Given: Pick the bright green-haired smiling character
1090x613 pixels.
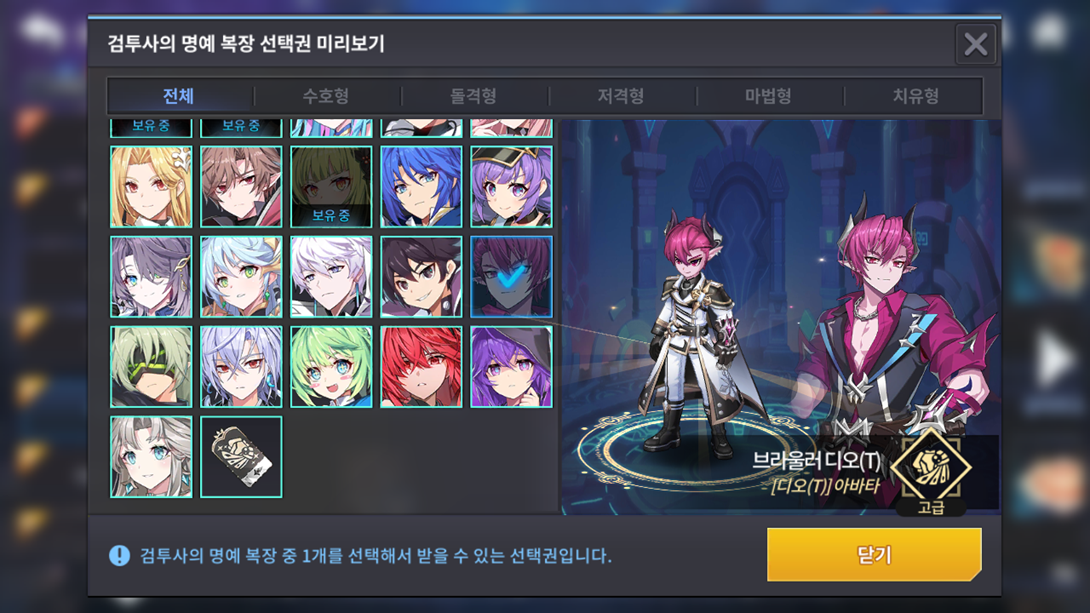Looking at the screenshot, I should 331,366.
